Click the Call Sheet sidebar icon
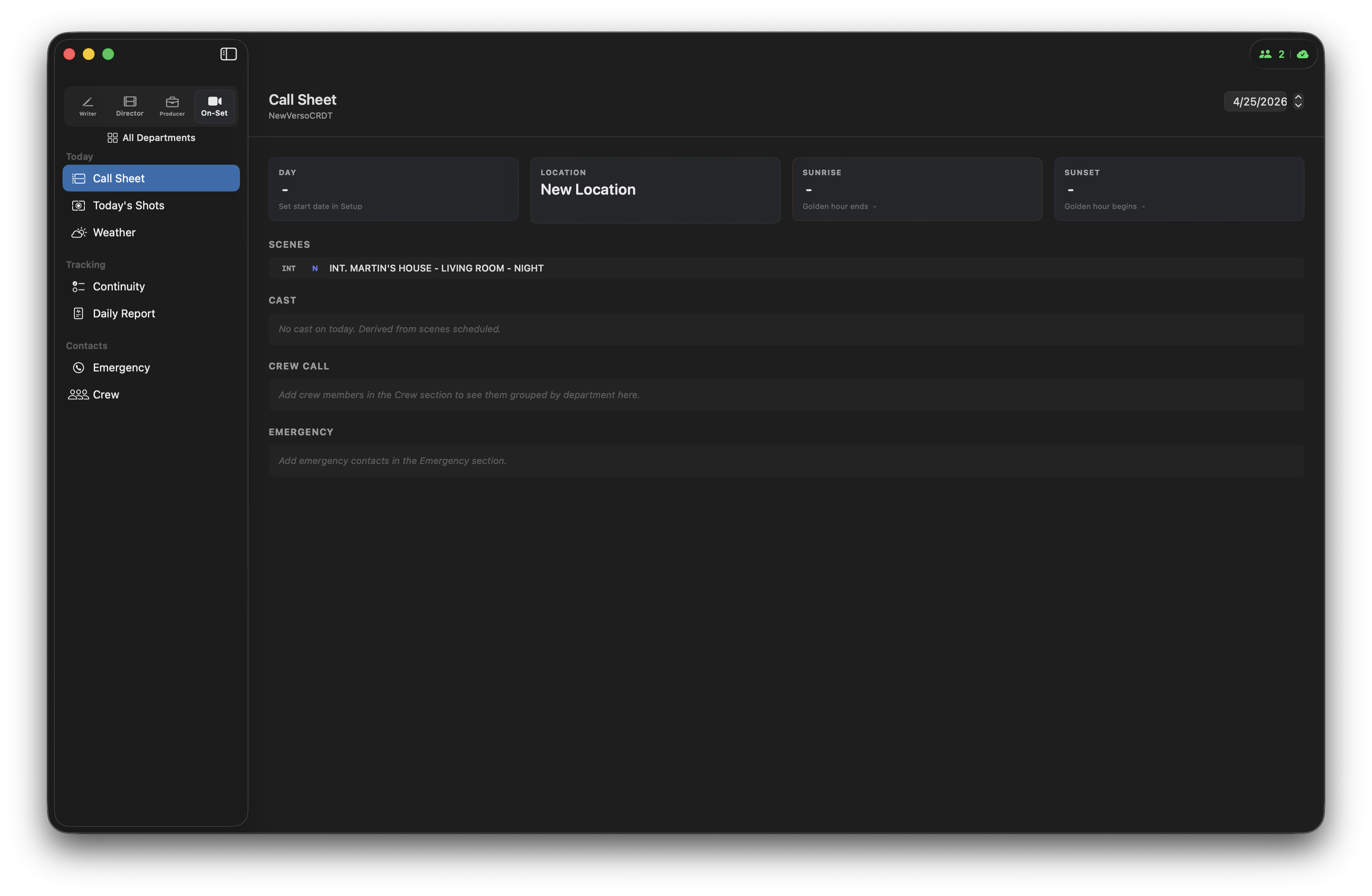 (x=79, y=179)
